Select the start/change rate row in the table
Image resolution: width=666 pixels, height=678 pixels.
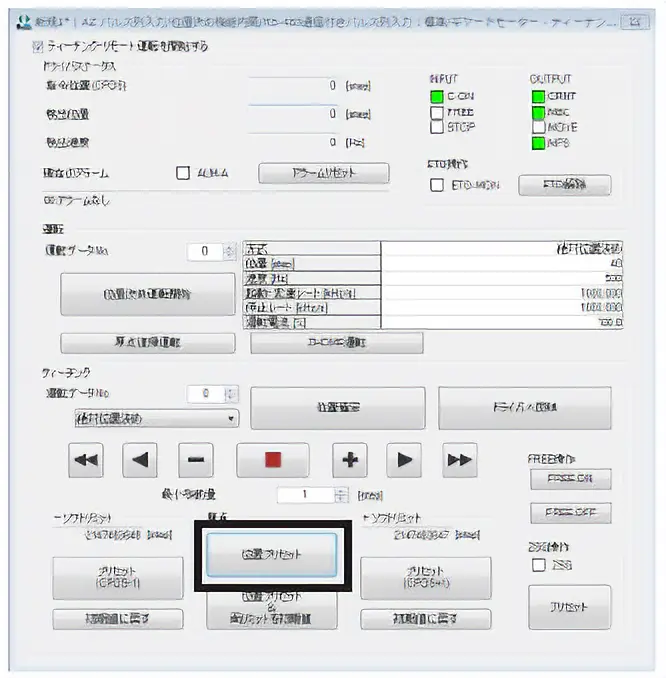coord(433,293)
